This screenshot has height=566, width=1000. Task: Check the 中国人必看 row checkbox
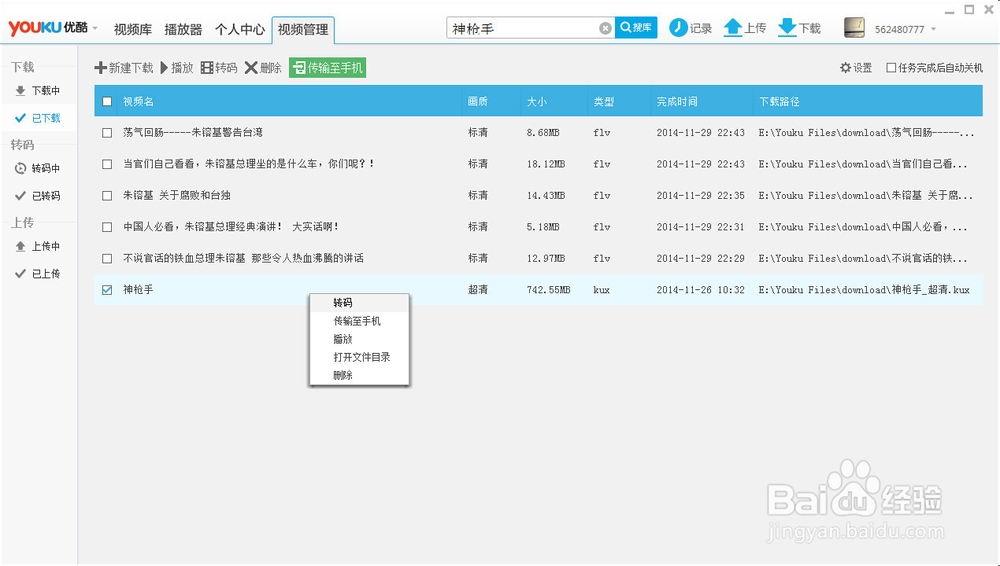(x=107, y=227)
